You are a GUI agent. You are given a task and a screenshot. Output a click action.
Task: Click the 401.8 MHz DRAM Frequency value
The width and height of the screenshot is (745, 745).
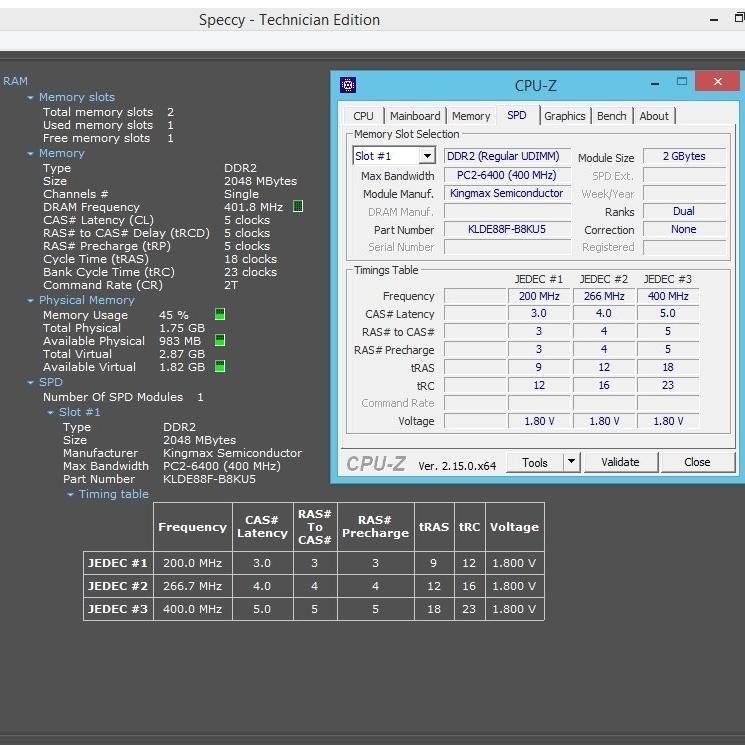tap(253, 207)
